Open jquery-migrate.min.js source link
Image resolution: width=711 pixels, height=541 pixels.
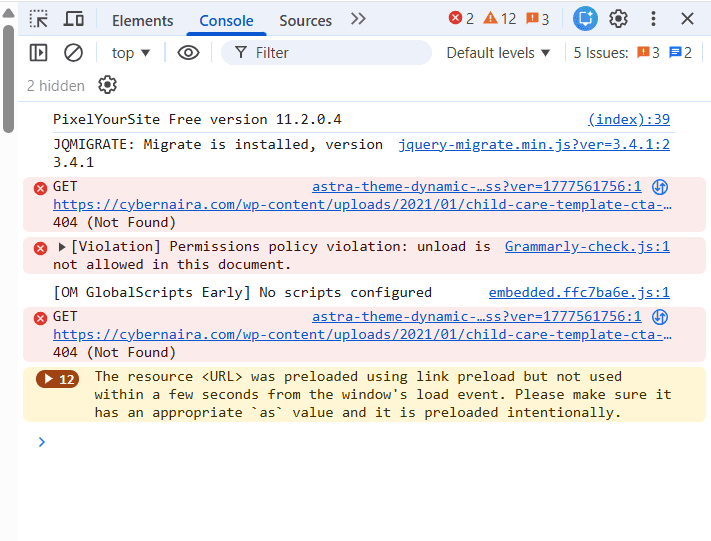point(534,144)
